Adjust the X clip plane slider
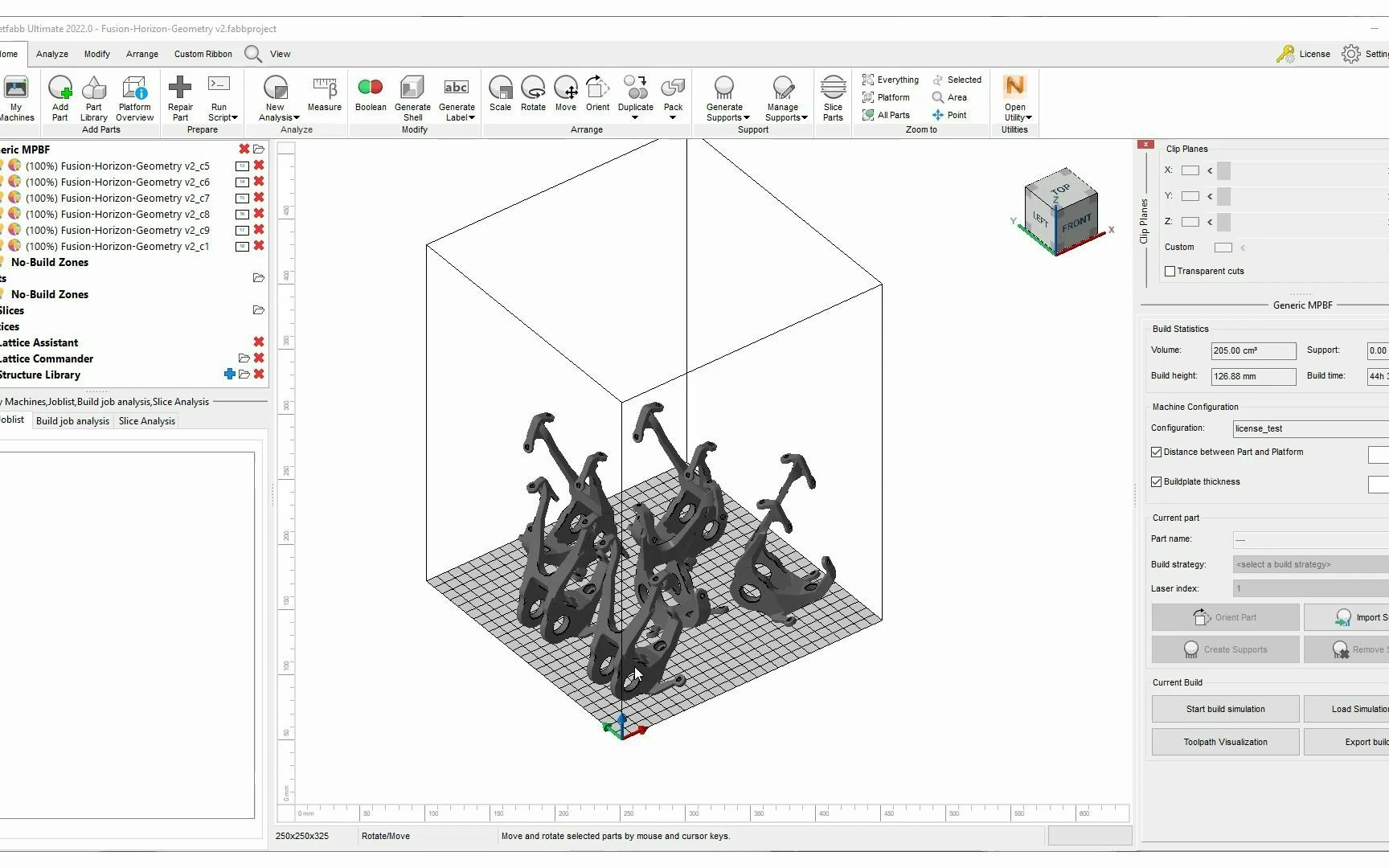The width and height of the screenshot is (1389, 868). [1223, 170]
